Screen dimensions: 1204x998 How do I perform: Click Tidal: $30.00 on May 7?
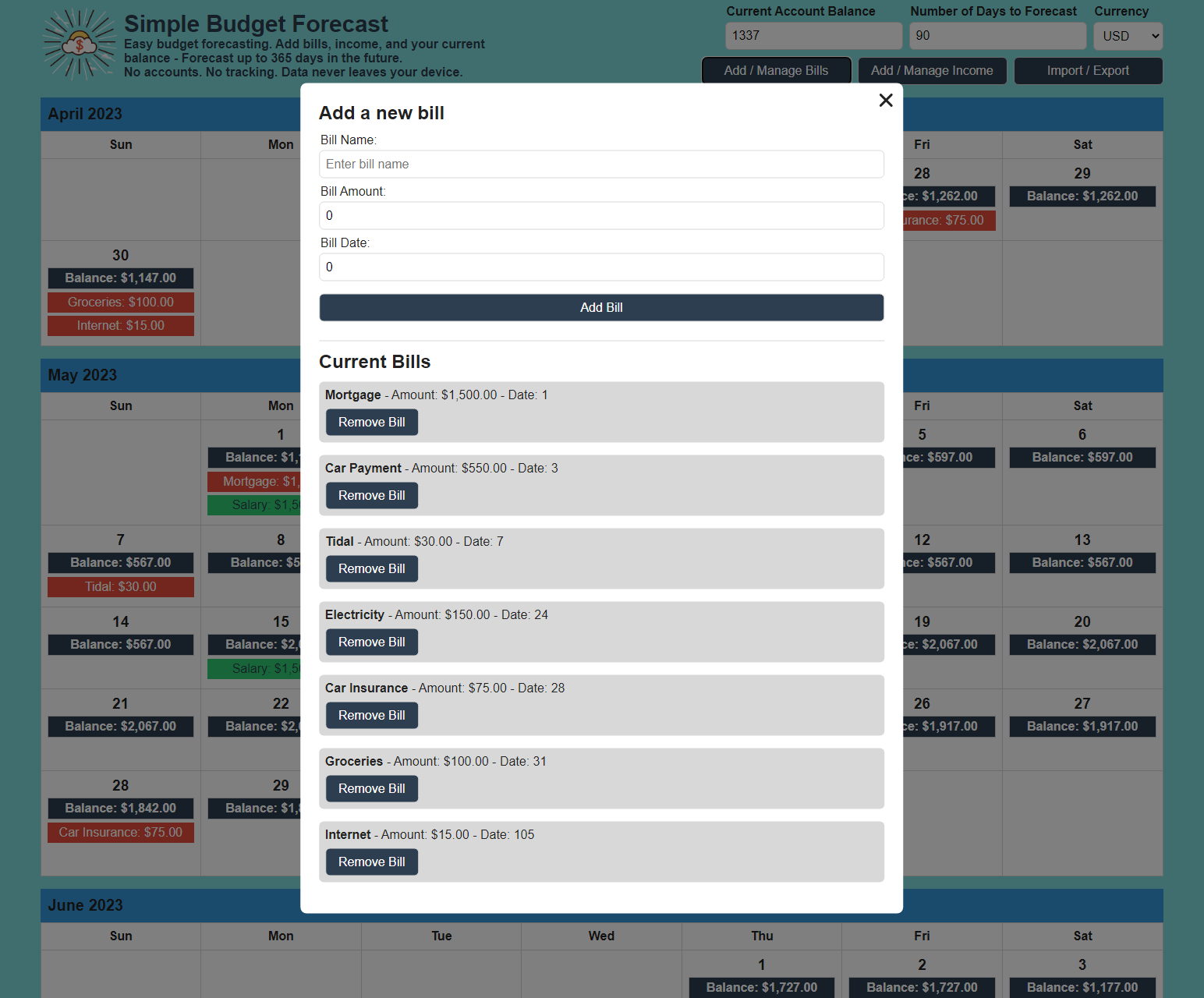pyautogui.click(x=121, y=586)
